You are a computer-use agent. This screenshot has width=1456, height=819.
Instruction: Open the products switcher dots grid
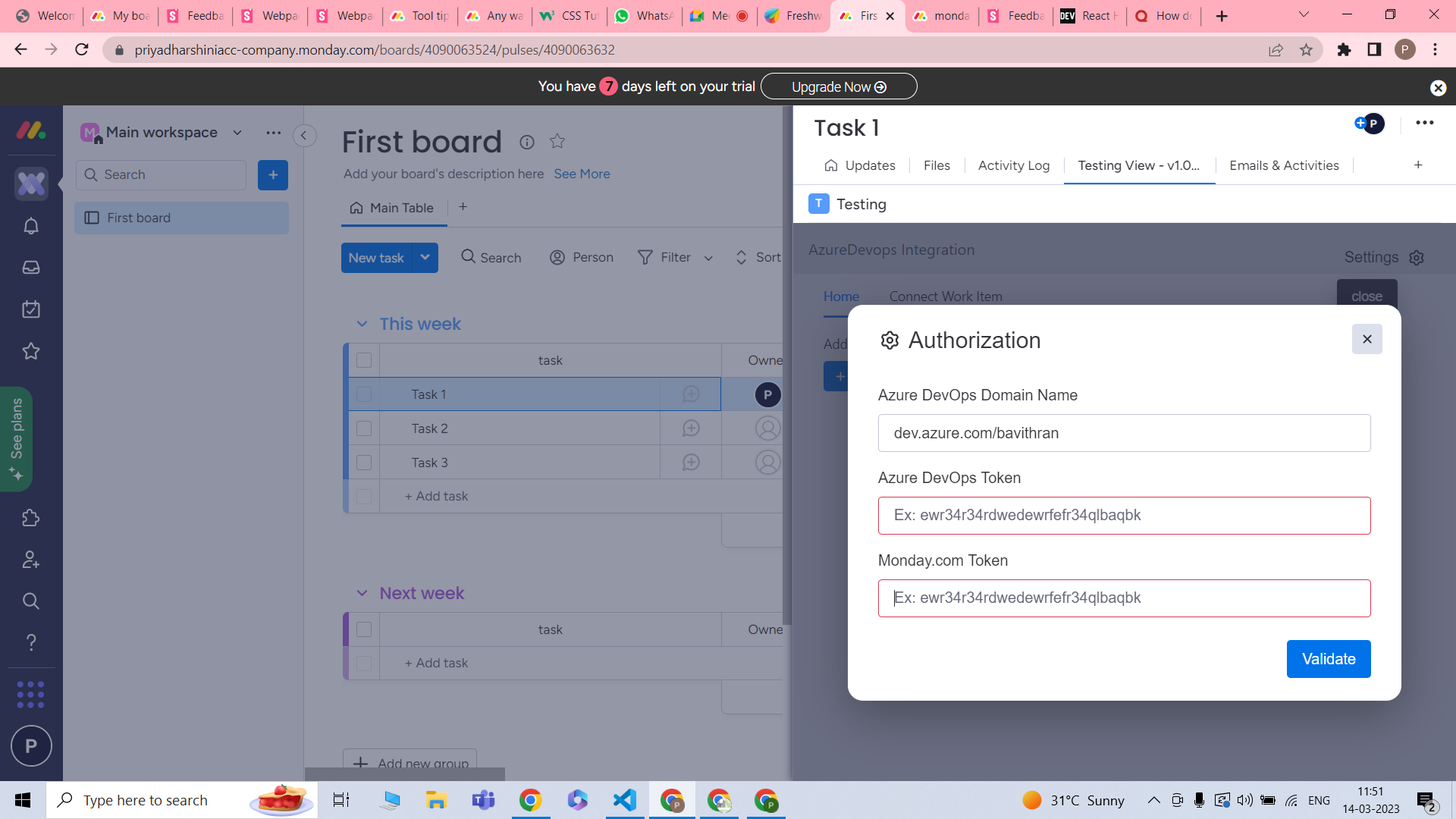coord(31,695)
